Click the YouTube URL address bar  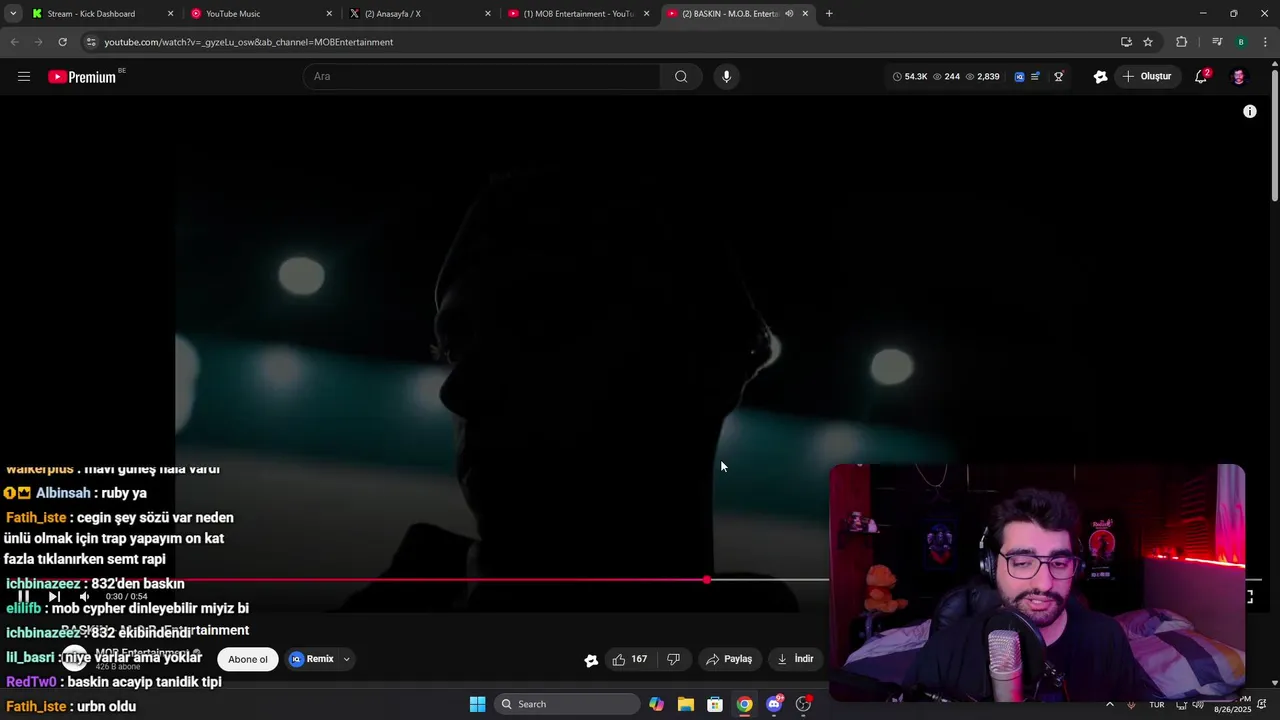click(x=600, y=42)
